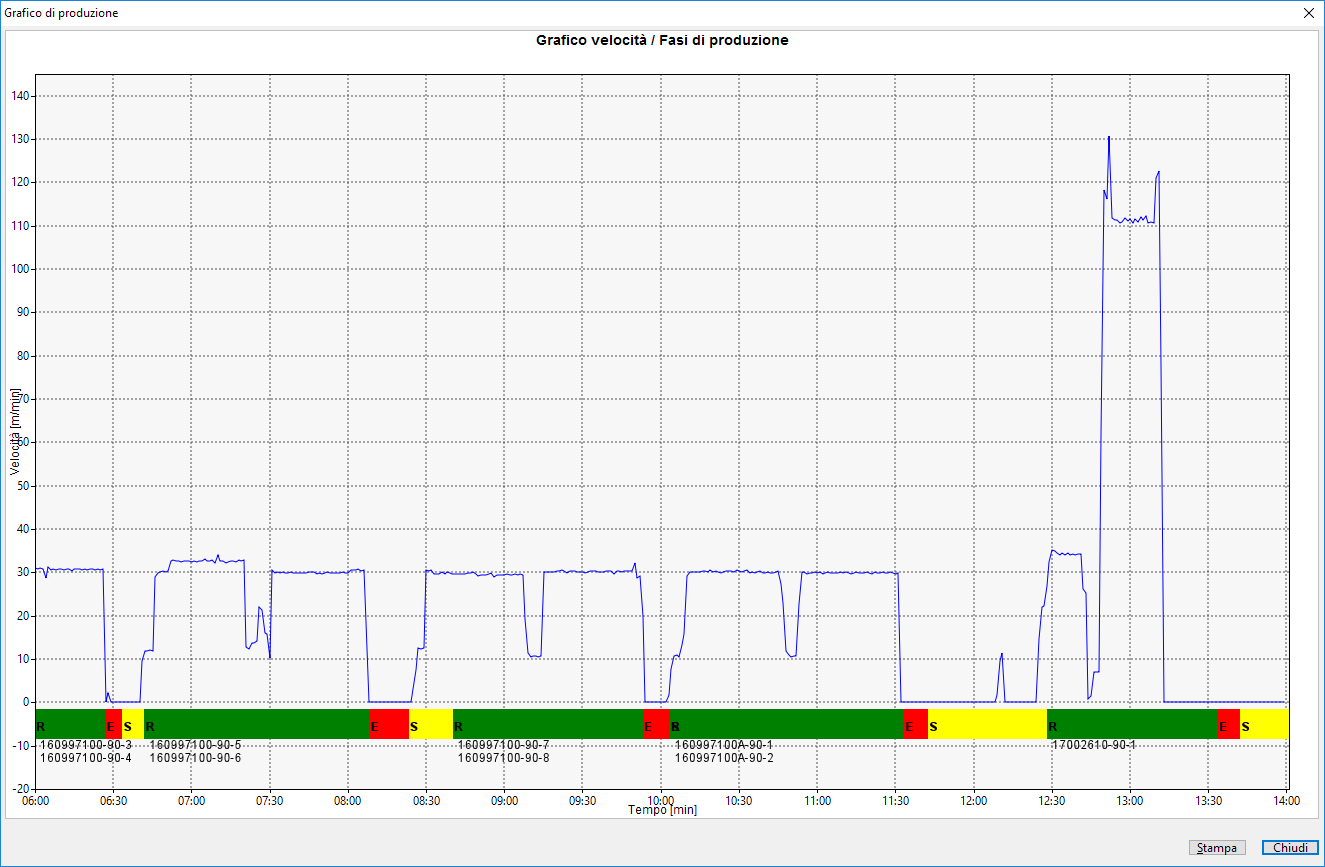Close the Grafico di produzione window
1325x867 pixels.
1309,13
